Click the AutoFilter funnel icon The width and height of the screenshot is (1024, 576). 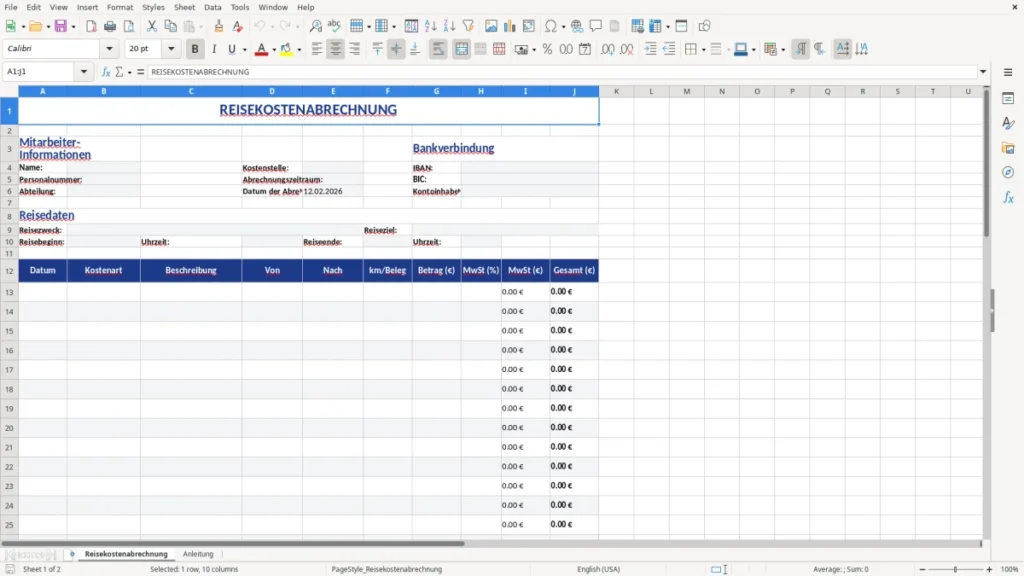(x=468, y=26)
